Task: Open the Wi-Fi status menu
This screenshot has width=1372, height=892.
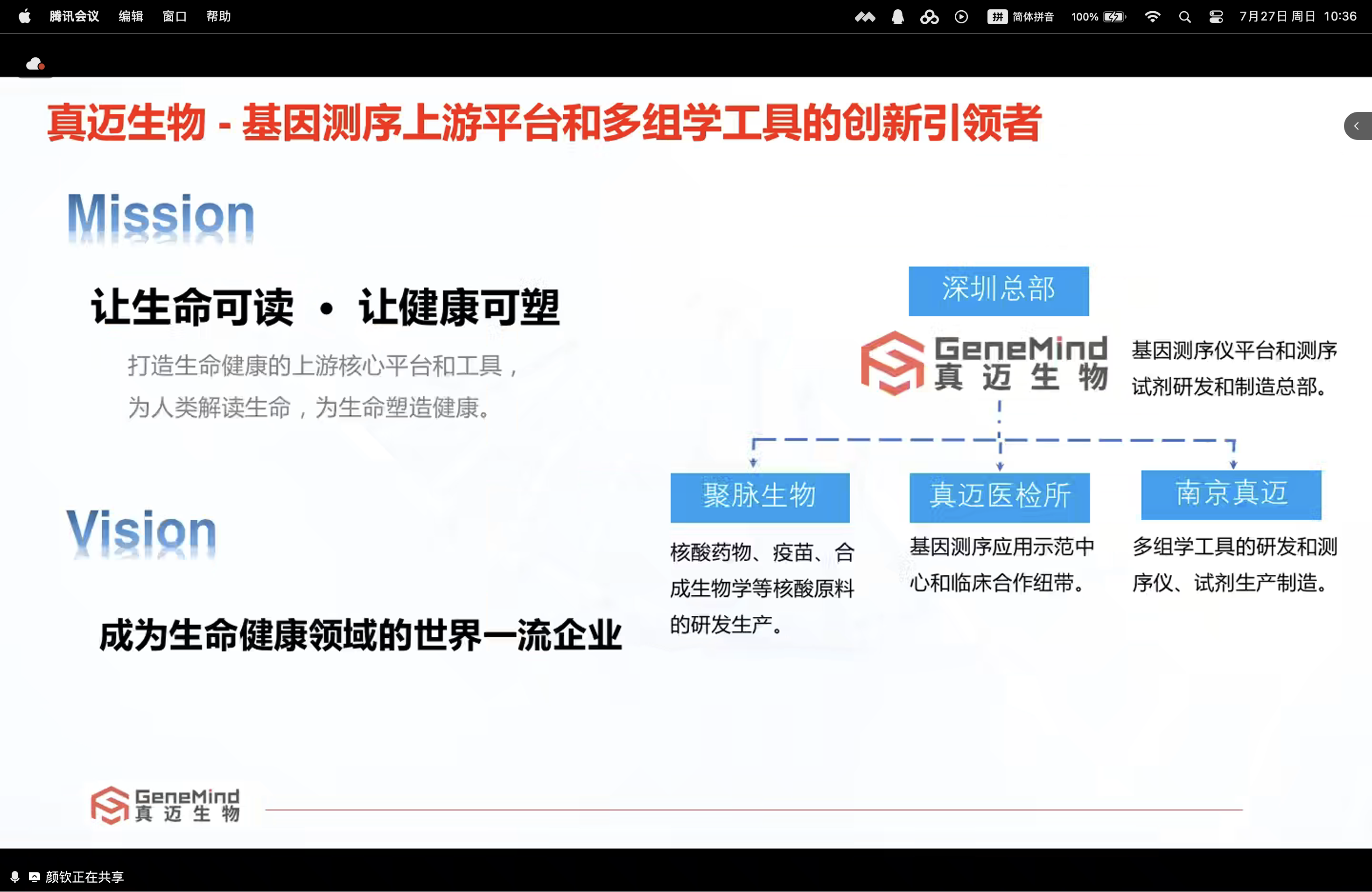Action: (1152, 17)
